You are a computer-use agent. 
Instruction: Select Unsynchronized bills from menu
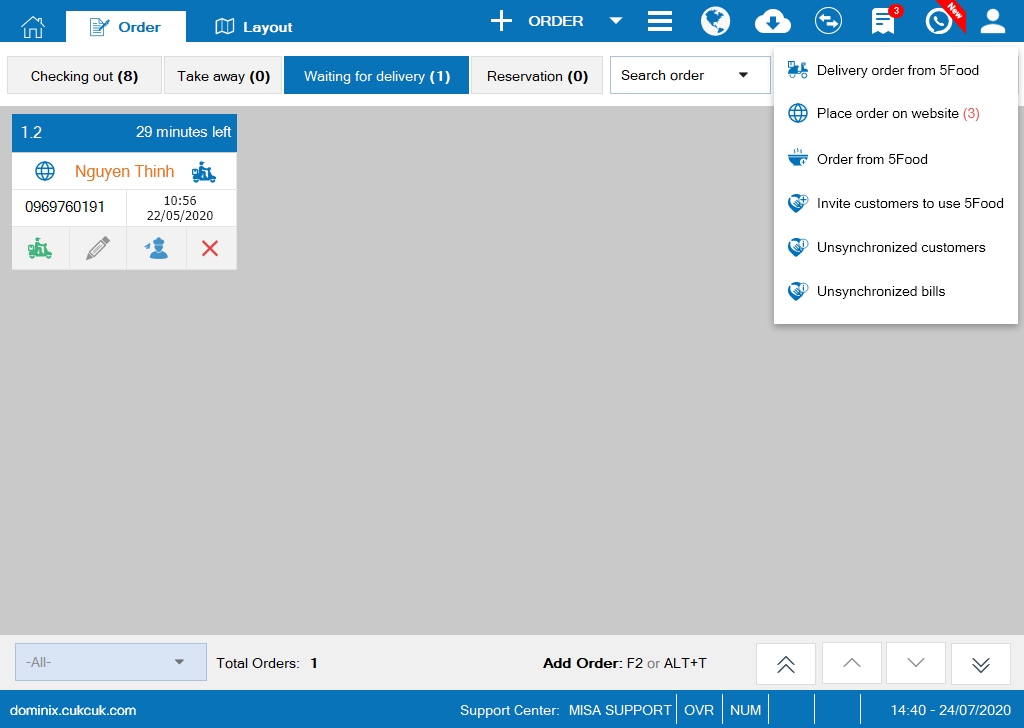(880, 292)
